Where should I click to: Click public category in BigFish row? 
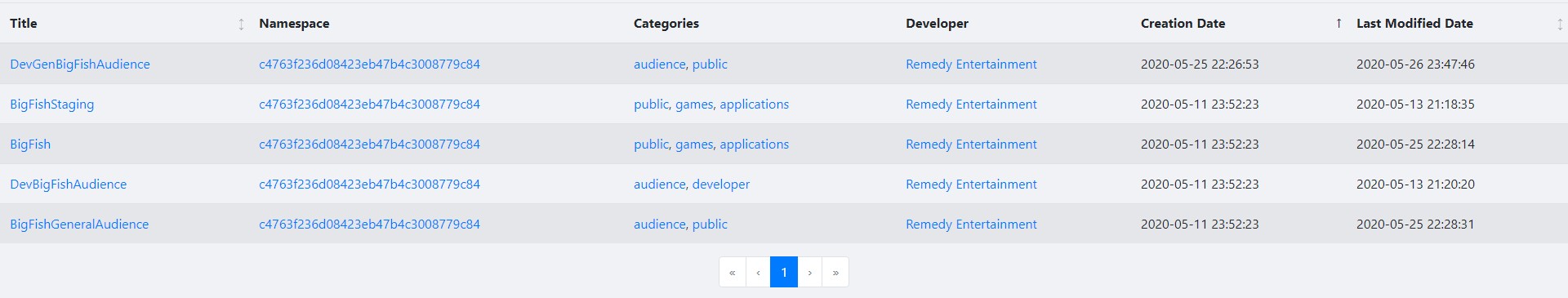pyautogui.click(x=651, y=144)
